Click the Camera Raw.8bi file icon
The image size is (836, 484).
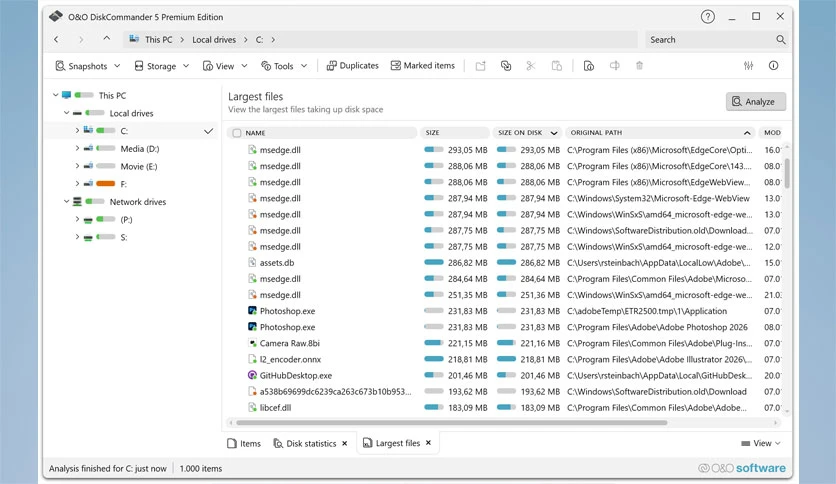252,343
